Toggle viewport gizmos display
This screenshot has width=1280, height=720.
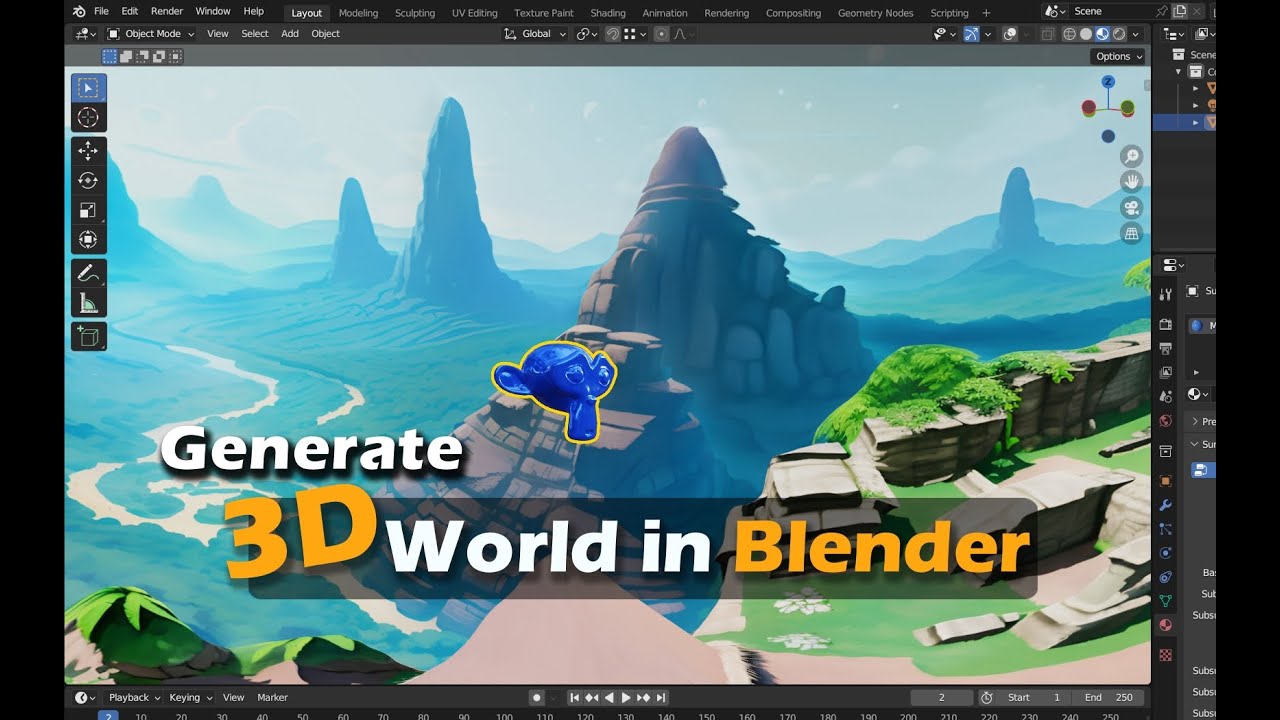tap(971, 33)
